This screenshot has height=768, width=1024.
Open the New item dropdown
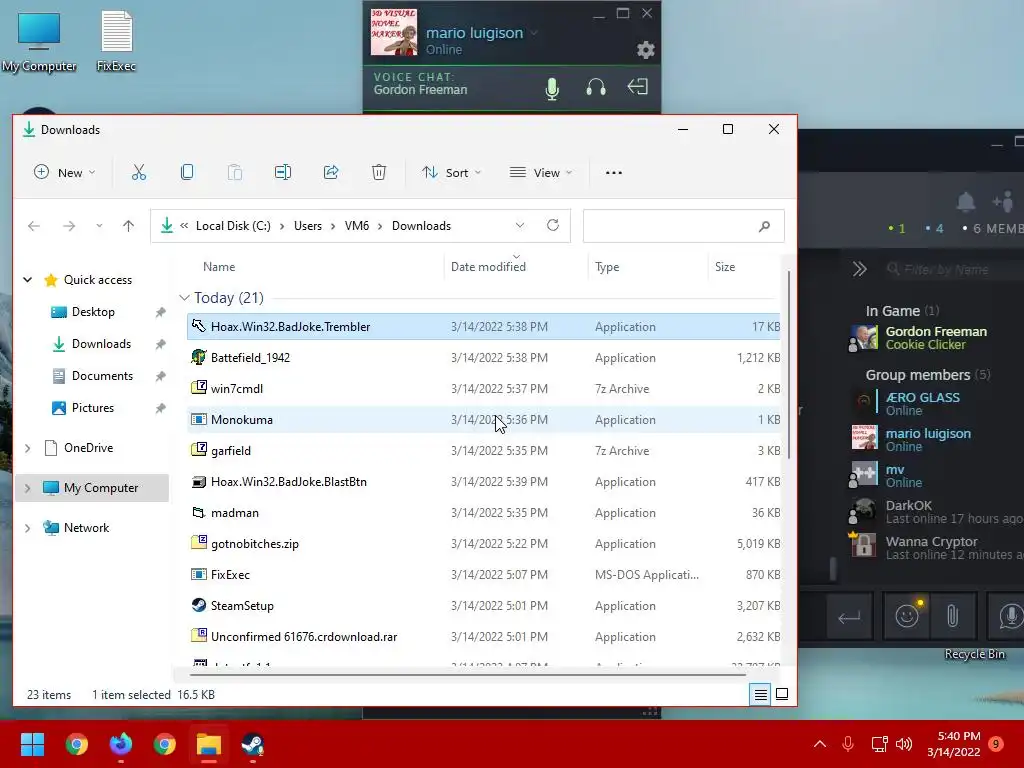pyautogui.click(x=65, y=172)
